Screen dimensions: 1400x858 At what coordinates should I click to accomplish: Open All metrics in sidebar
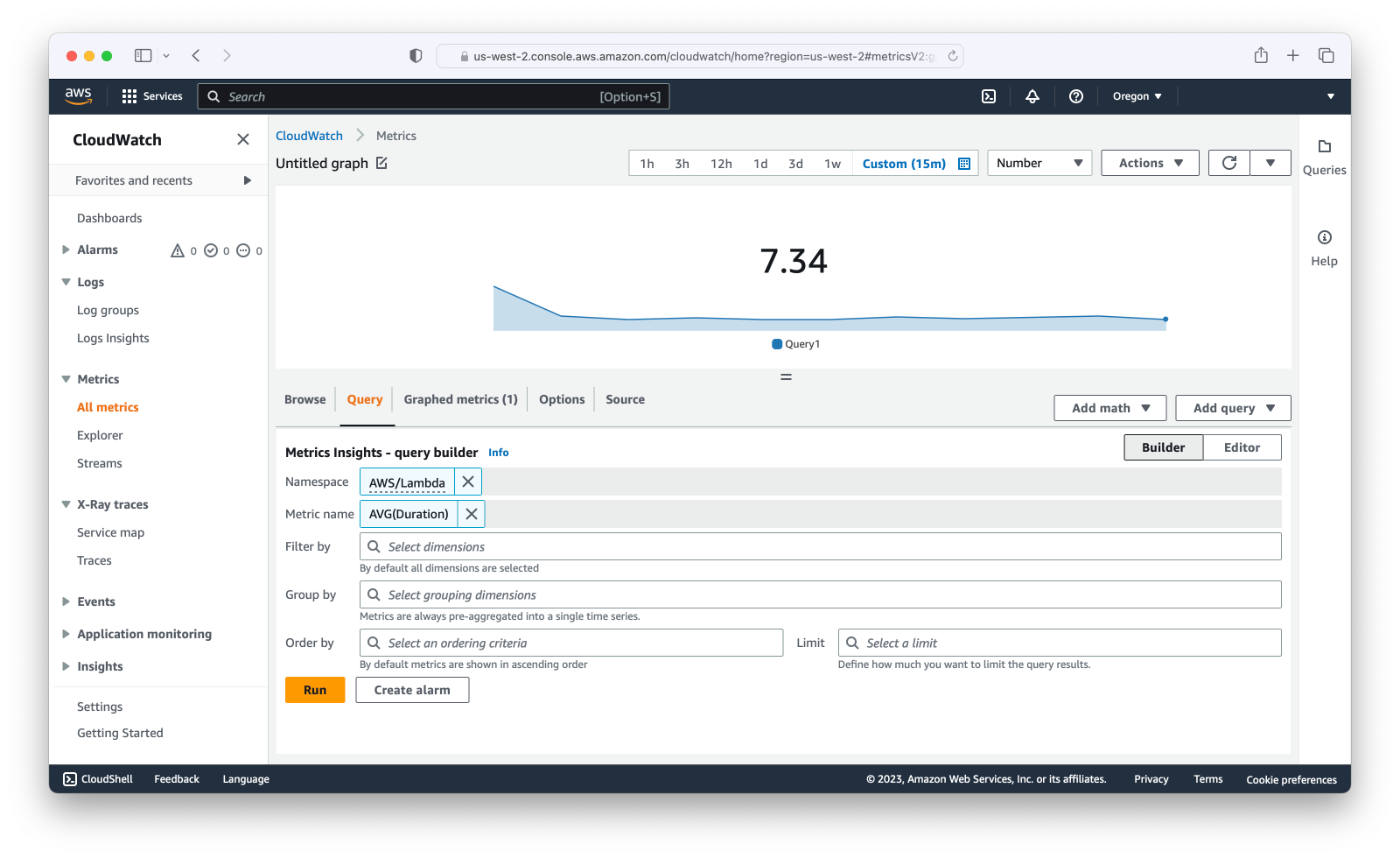108,407
